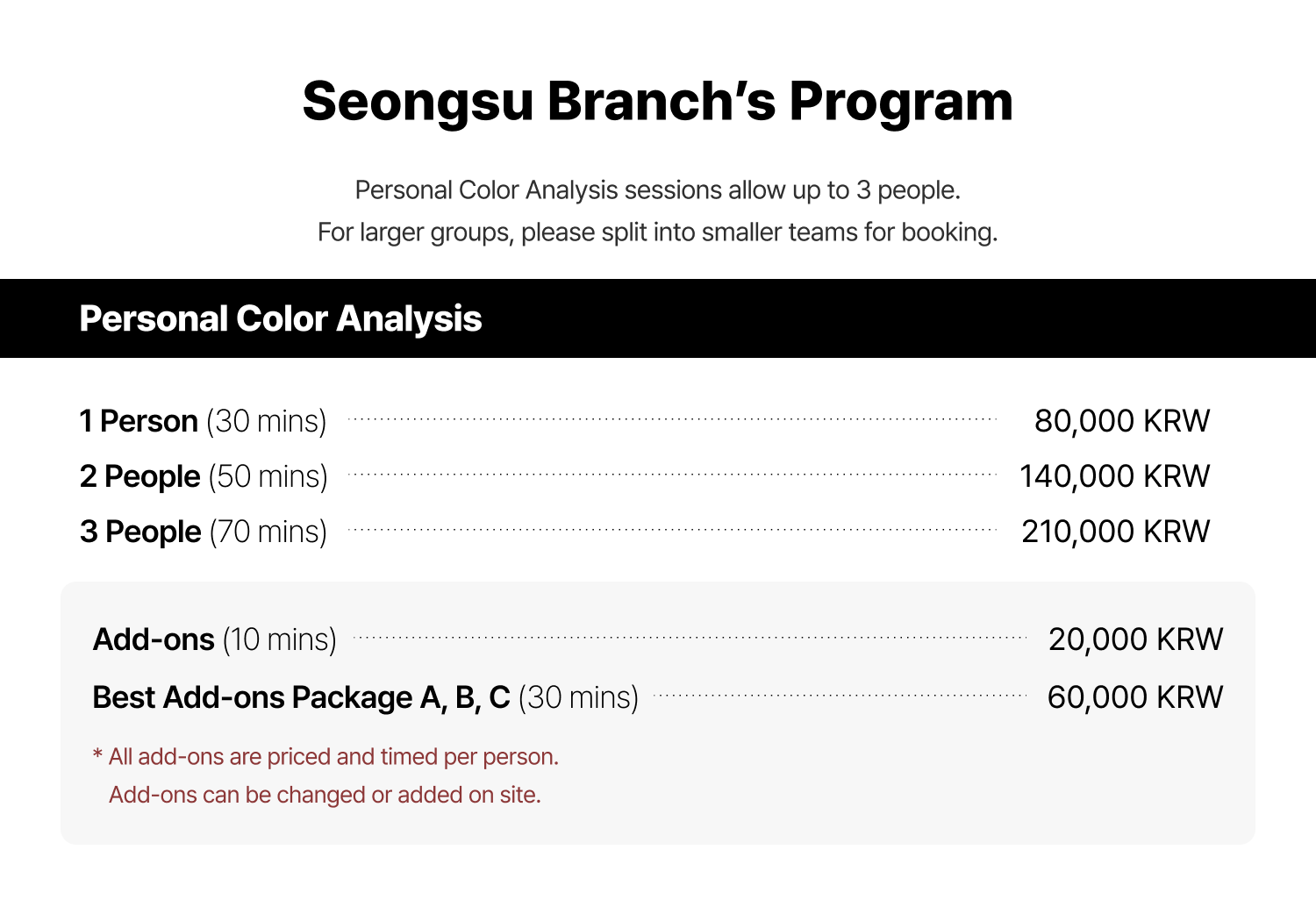1316x907 pixels.
Task: Click the 140,000 KRW price
Action: [1114, 476]
